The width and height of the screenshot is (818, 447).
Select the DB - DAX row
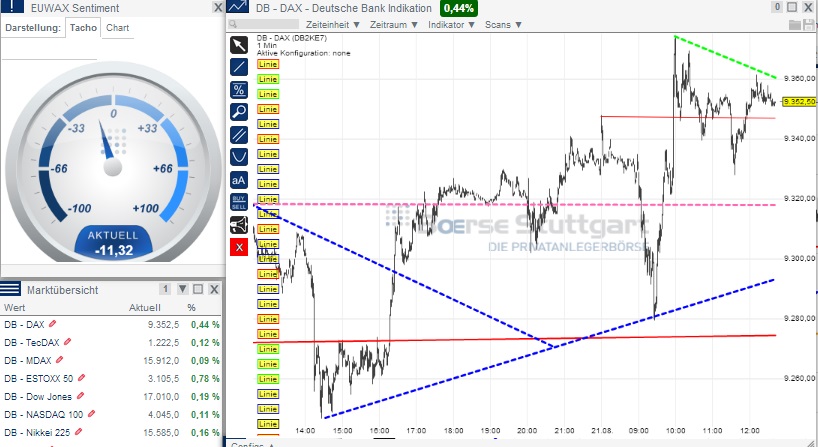(x=112, y=324)
